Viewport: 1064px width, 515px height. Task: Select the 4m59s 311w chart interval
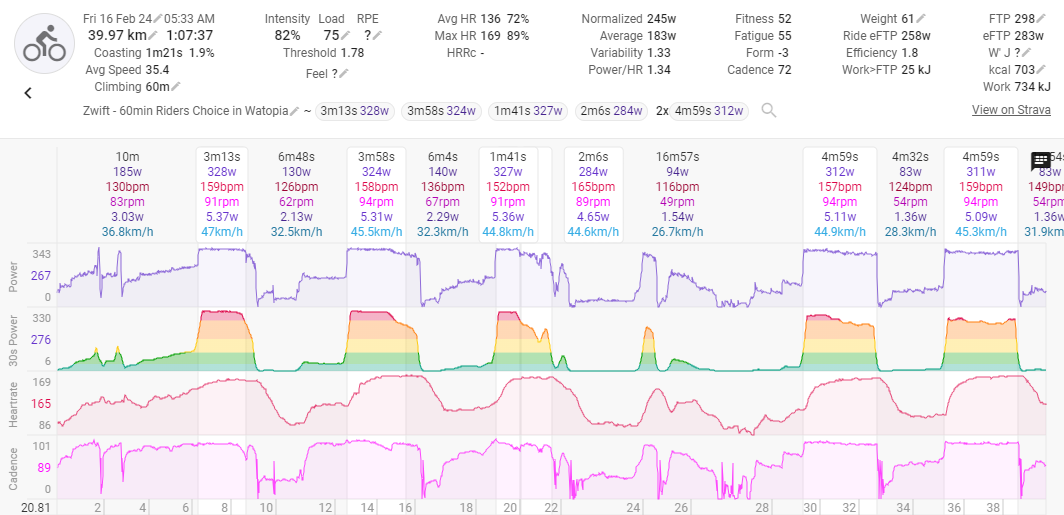point(981,194)
